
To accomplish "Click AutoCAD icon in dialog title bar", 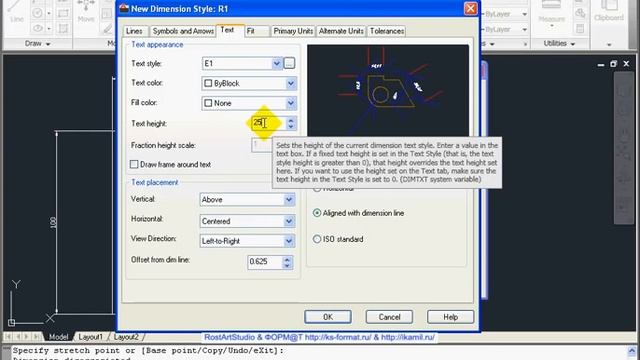I will [124, 9].
